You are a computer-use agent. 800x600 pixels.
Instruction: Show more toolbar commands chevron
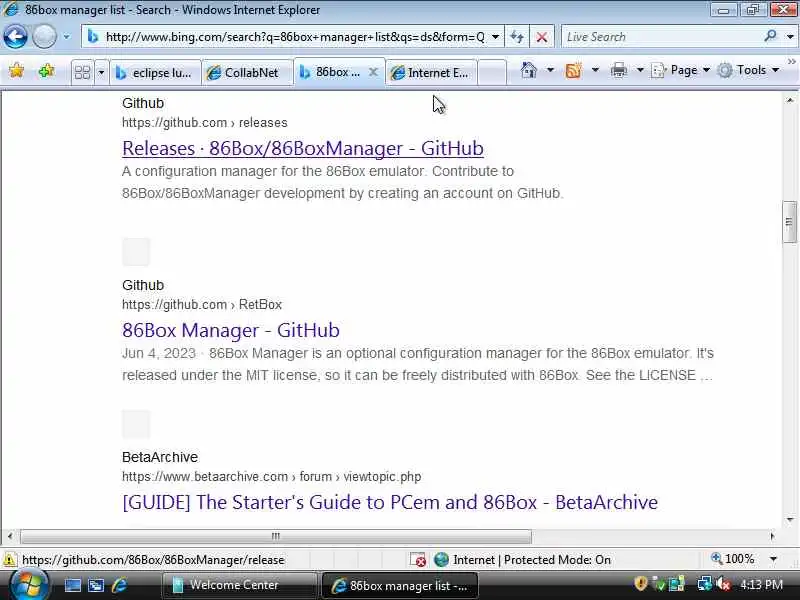791,61
